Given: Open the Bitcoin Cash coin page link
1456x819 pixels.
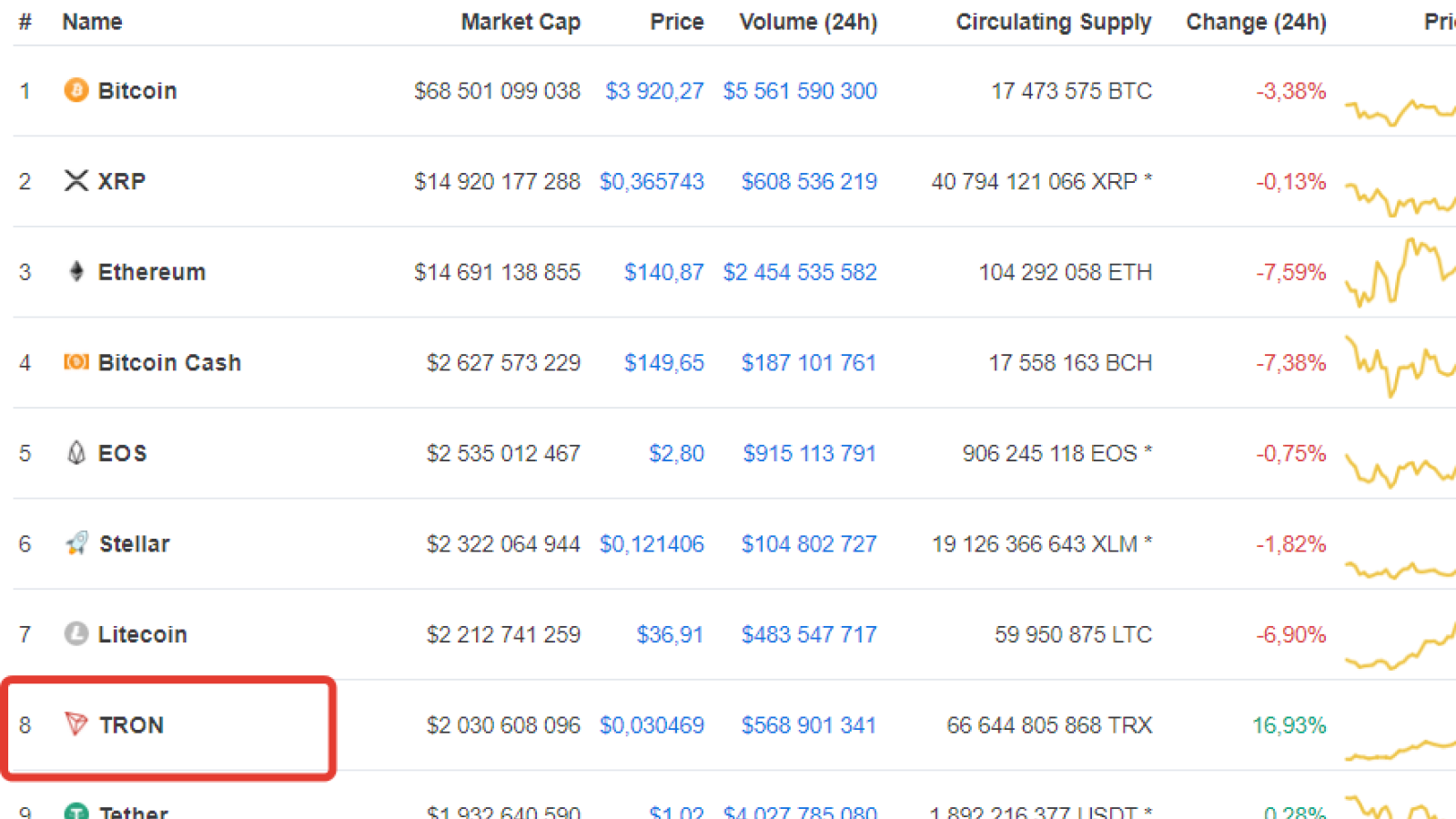Looking at the screenshot, I should (170, 362).
